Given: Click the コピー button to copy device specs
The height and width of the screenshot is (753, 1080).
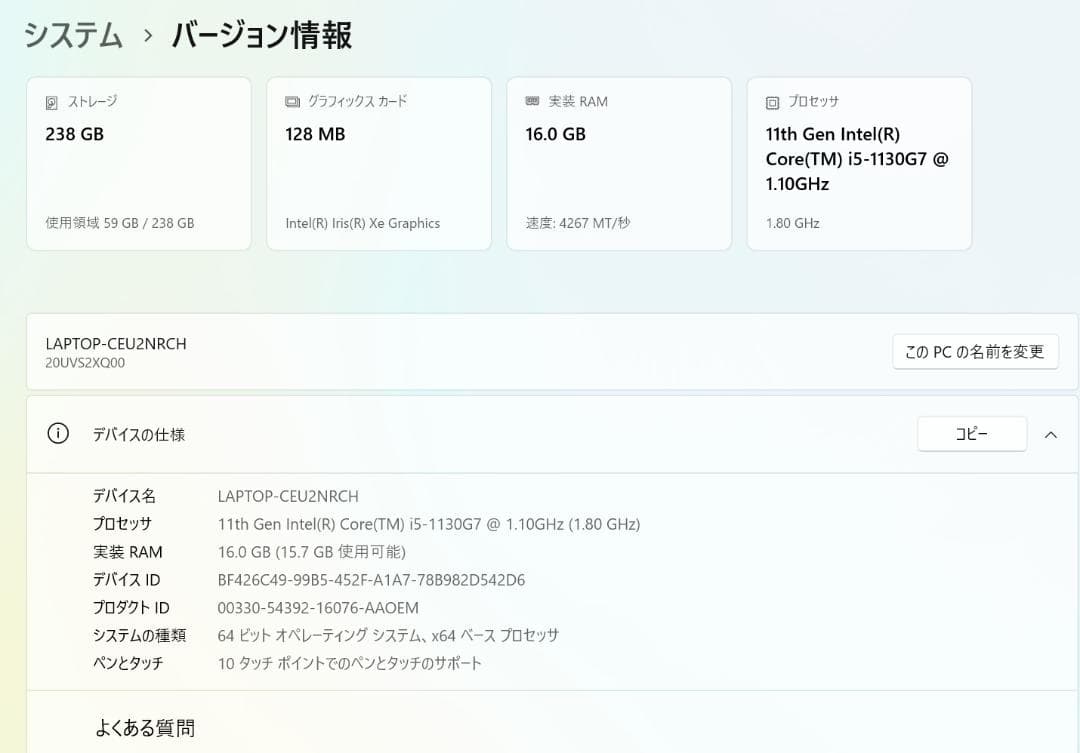Looking at the screenshot, I should click(x=971, y=433).
